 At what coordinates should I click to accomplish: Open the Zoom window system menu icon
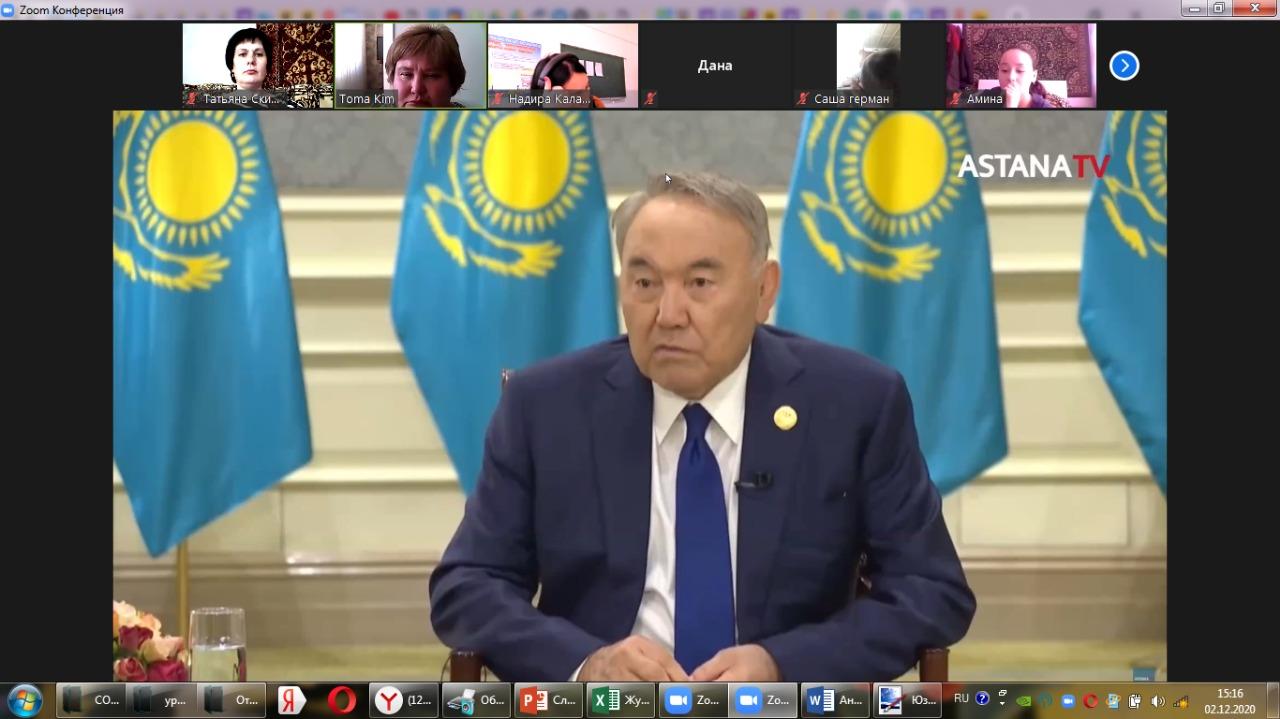8,9
